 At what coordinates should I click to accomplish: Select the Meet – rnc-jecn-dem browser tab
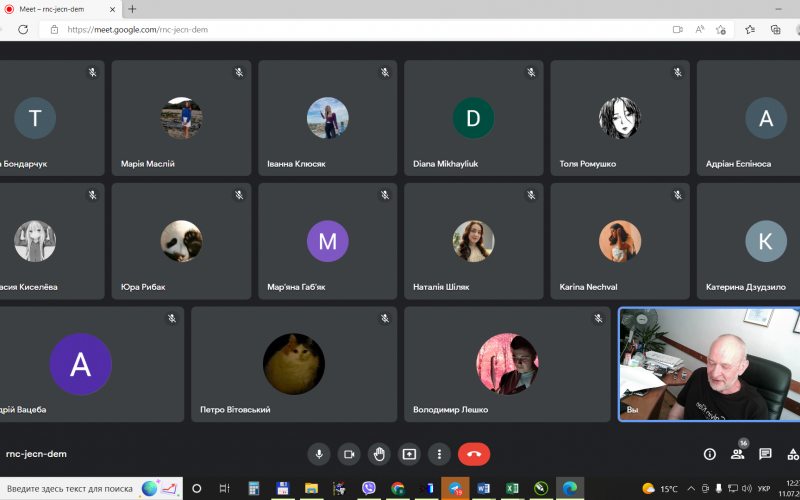(61, 9)
